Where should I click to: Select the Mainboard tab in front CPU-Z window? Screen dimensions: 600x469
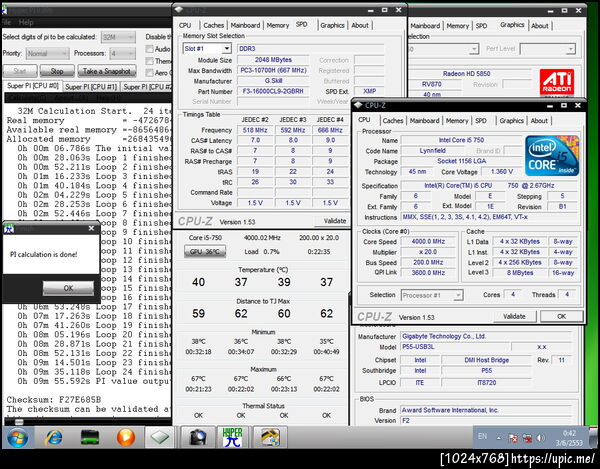pos(424,121)
